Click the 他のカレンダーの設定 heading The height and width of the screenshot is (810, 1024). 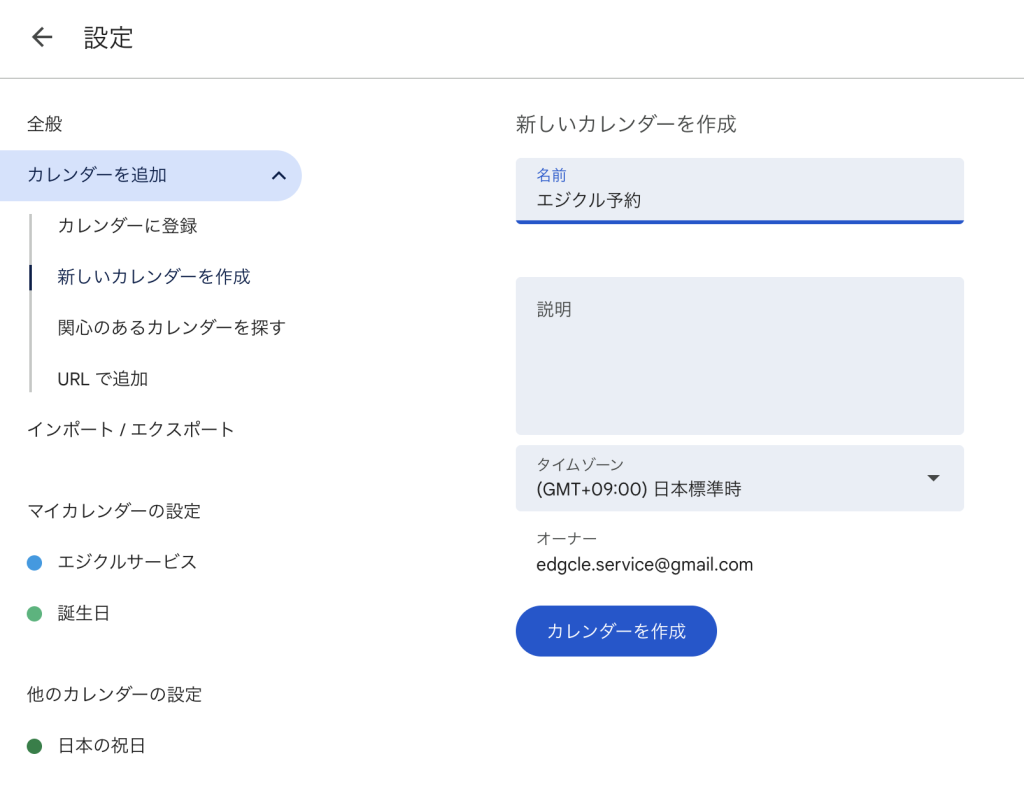(114, 694)
